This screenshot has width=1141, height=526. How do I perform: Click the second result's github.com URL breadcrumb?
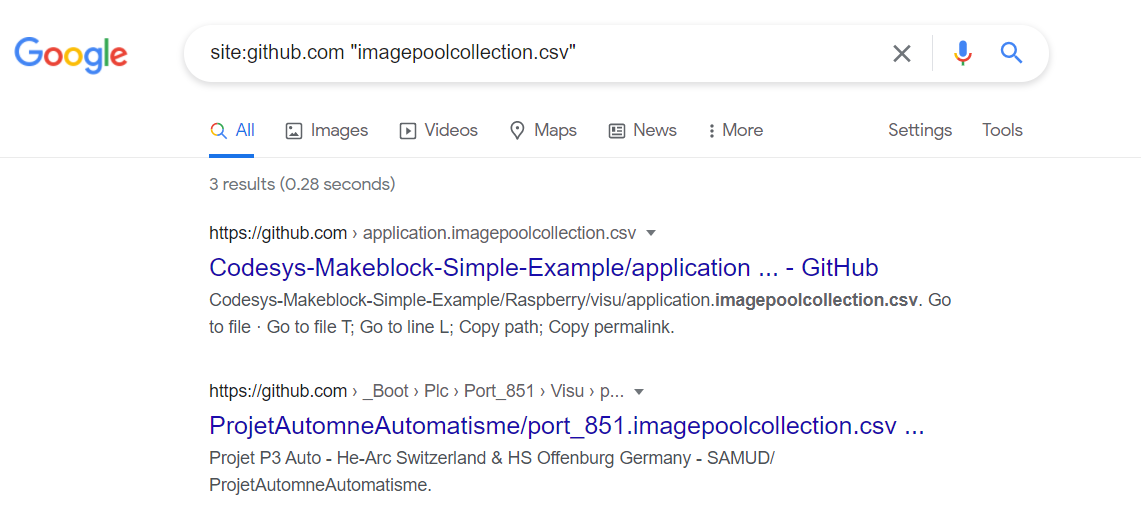[x=278, y=391]
